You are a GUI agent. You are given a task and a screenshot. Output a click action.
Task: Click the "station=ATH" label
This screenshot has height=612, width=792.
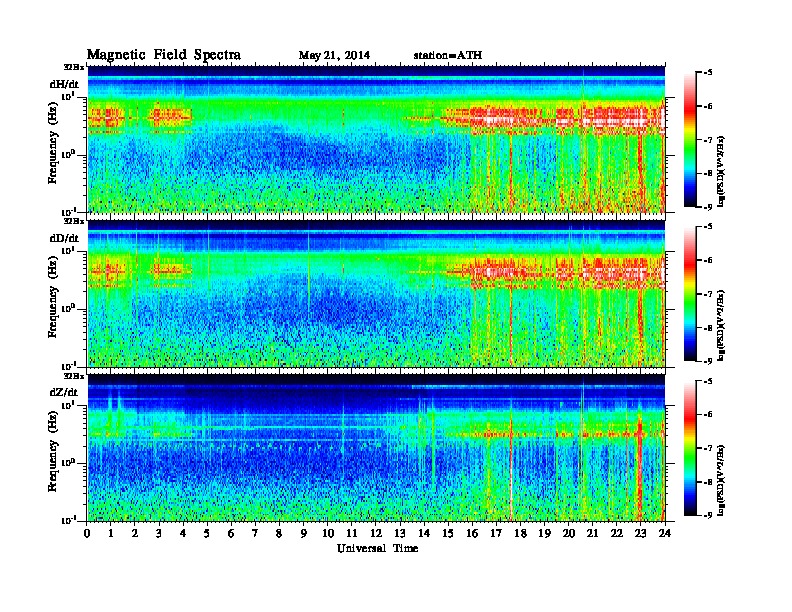pyautogui.click(x=448, y=55)
